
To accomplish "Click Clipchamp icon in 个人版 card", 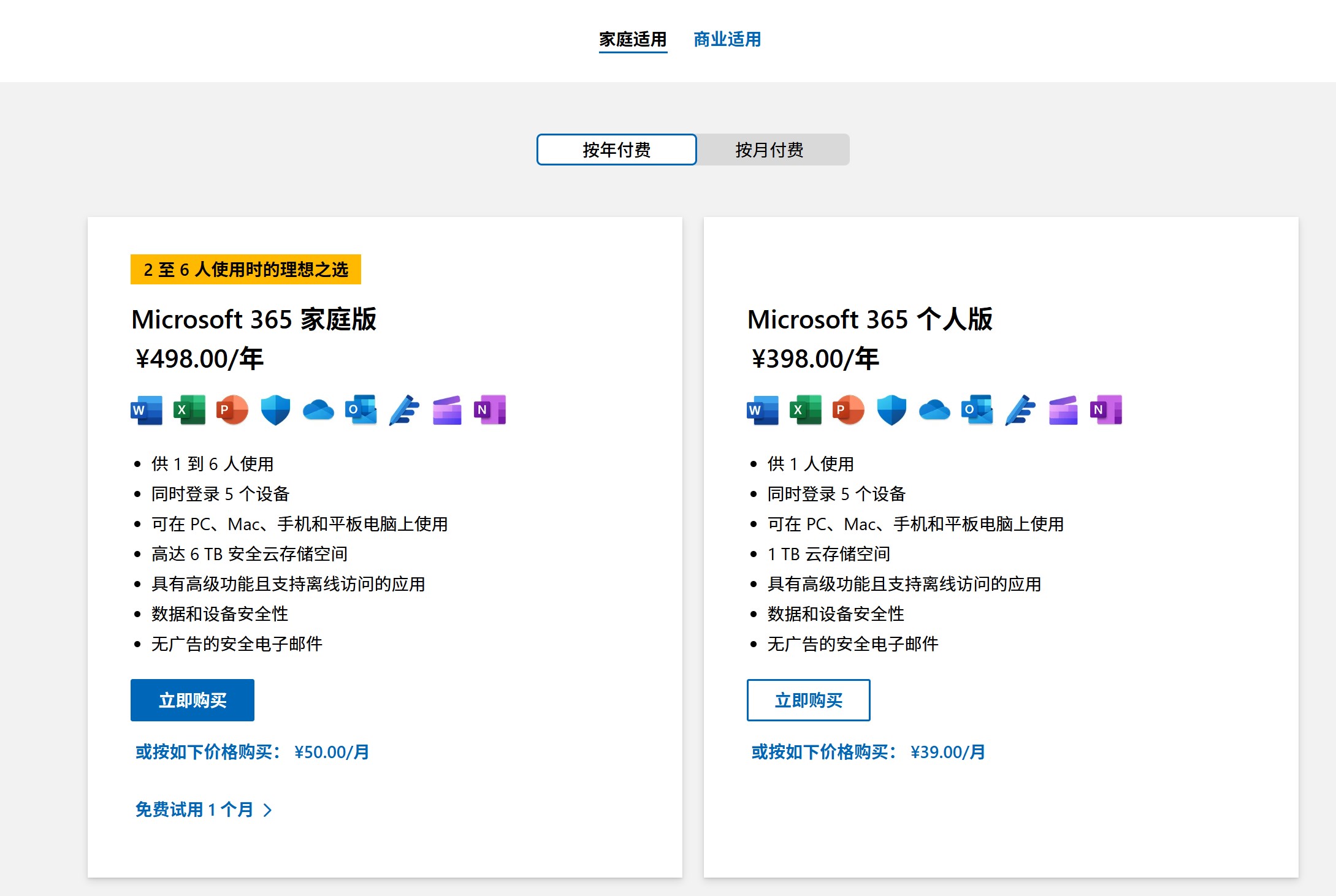I will coord(1063,410).
